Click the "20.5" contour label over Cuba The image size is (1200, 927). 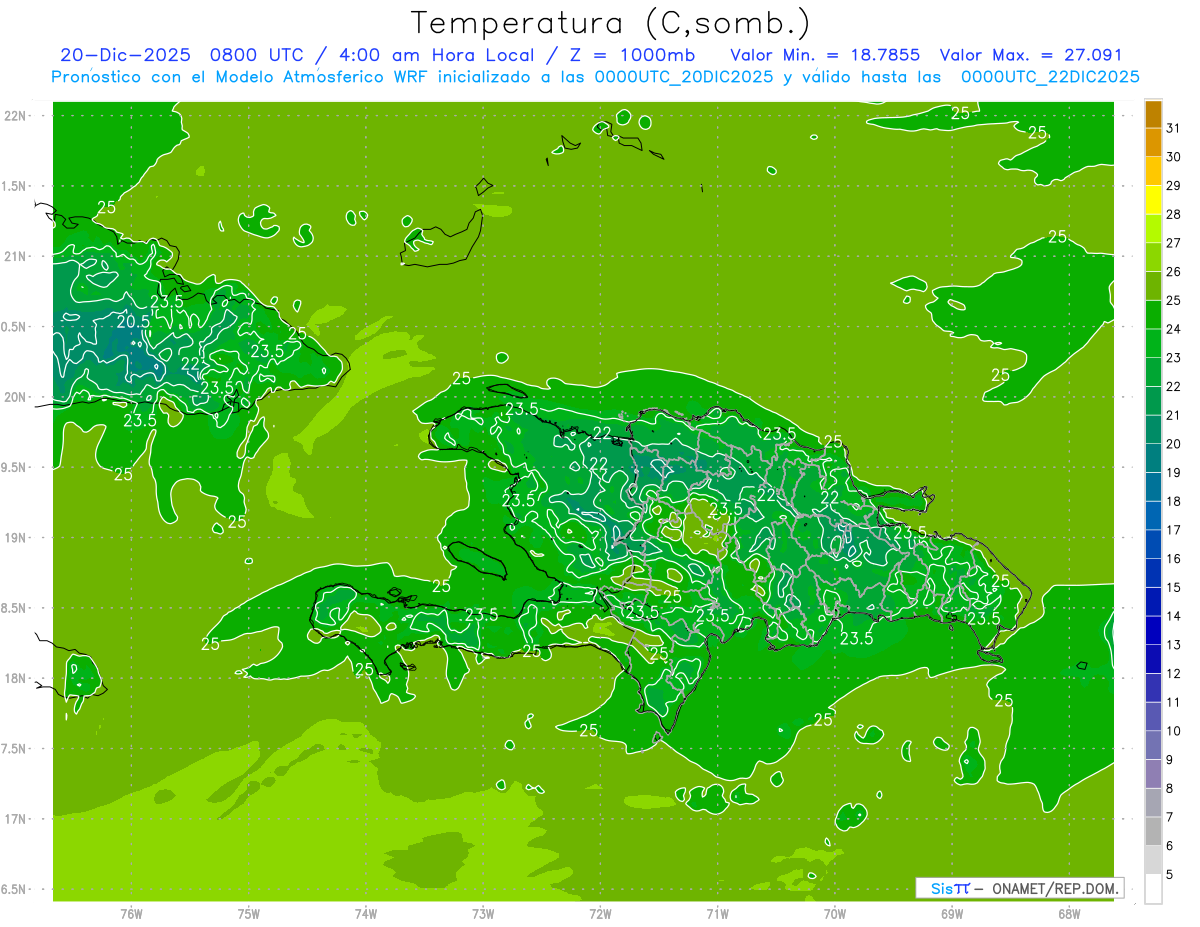pos(133,321)
